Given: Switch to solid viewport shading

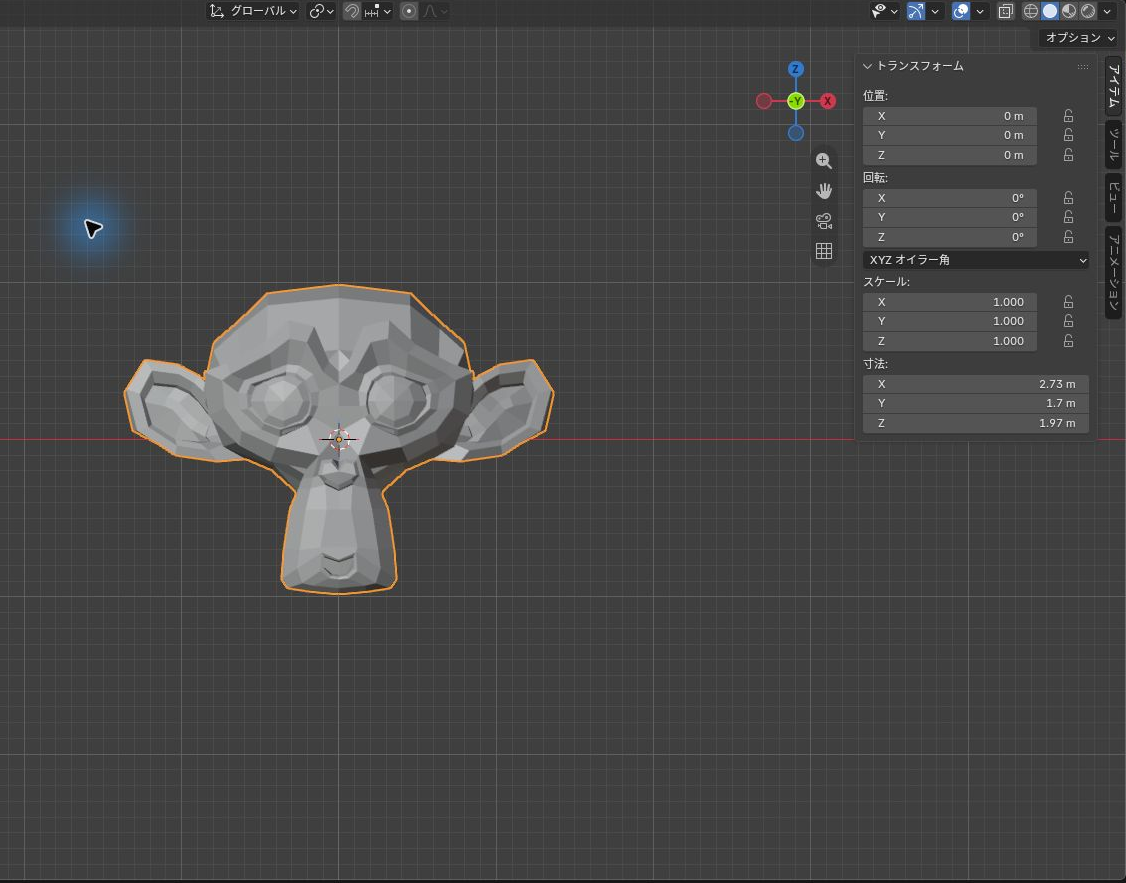Looking at the screenshot, I should [x=1050, y=11].
